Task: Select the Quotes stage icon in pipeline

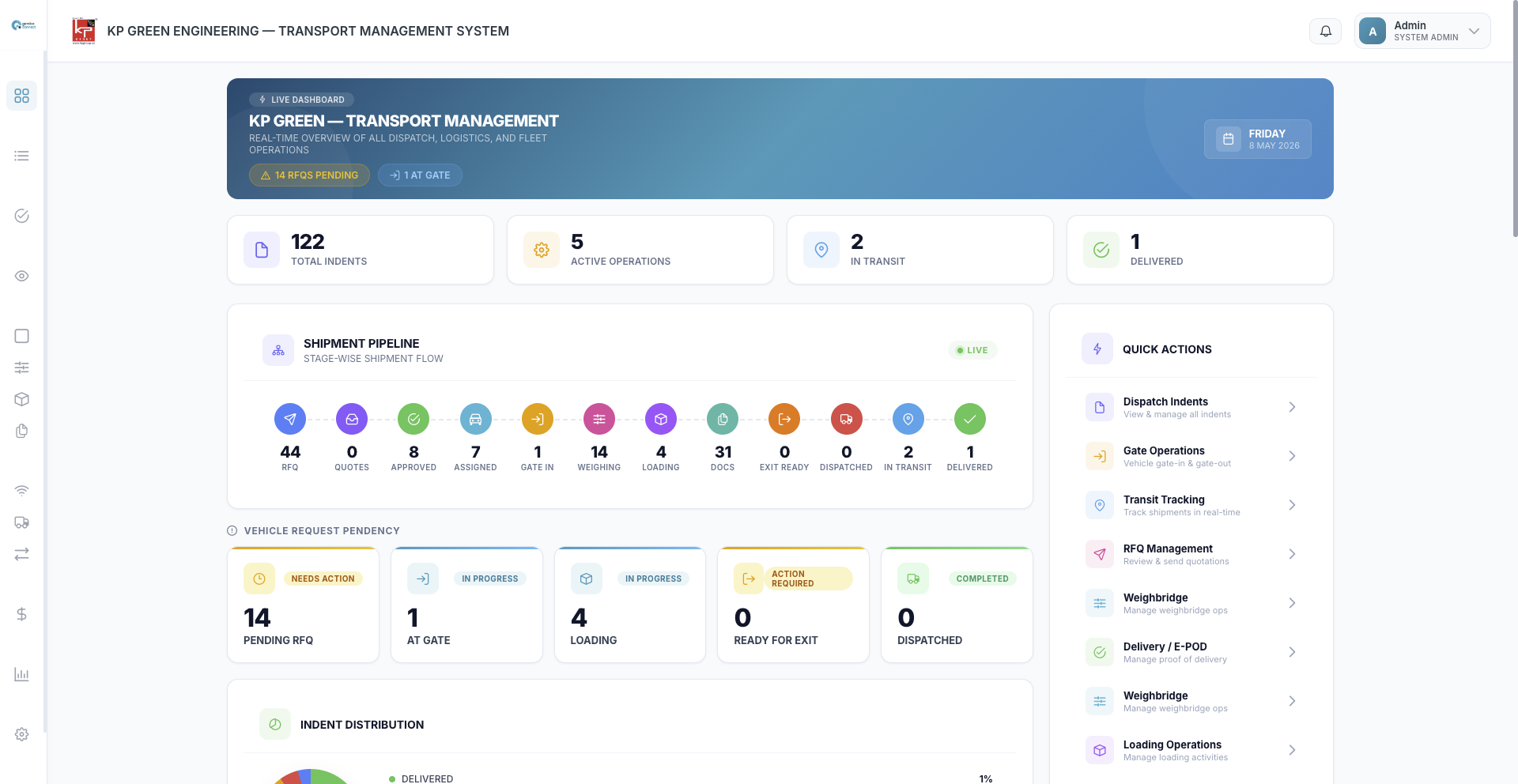Action: pyautogui.click(x=352, y=419)
